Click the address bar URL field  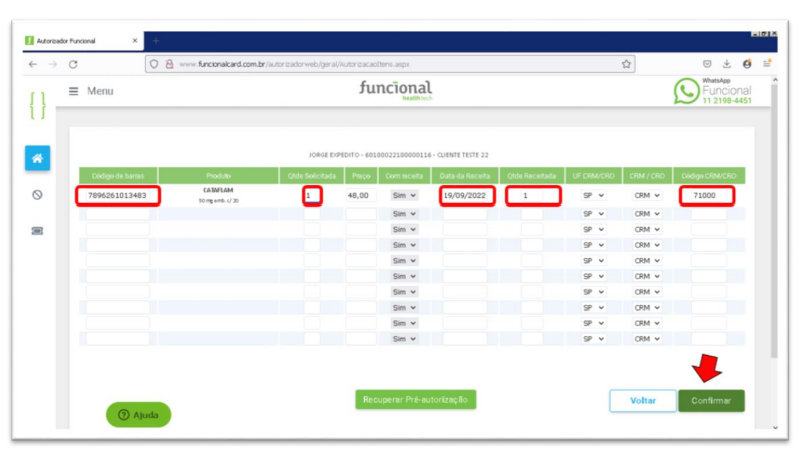point(390,64)
